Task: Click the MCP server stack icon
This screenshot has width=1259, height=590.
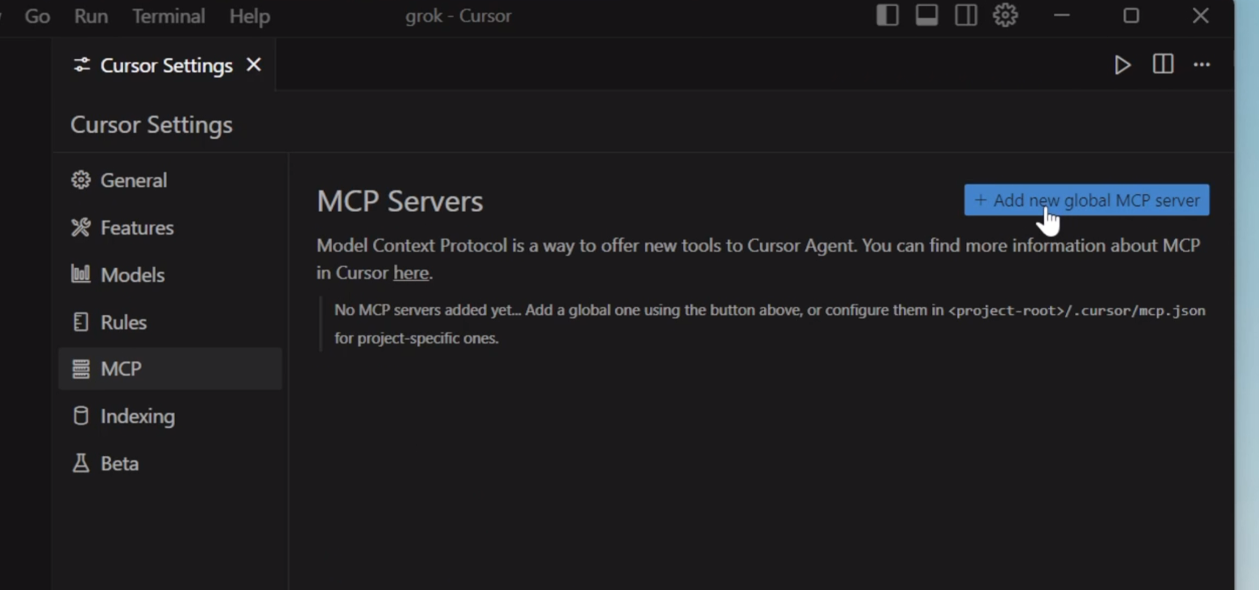Action: (x=81, y=369)
